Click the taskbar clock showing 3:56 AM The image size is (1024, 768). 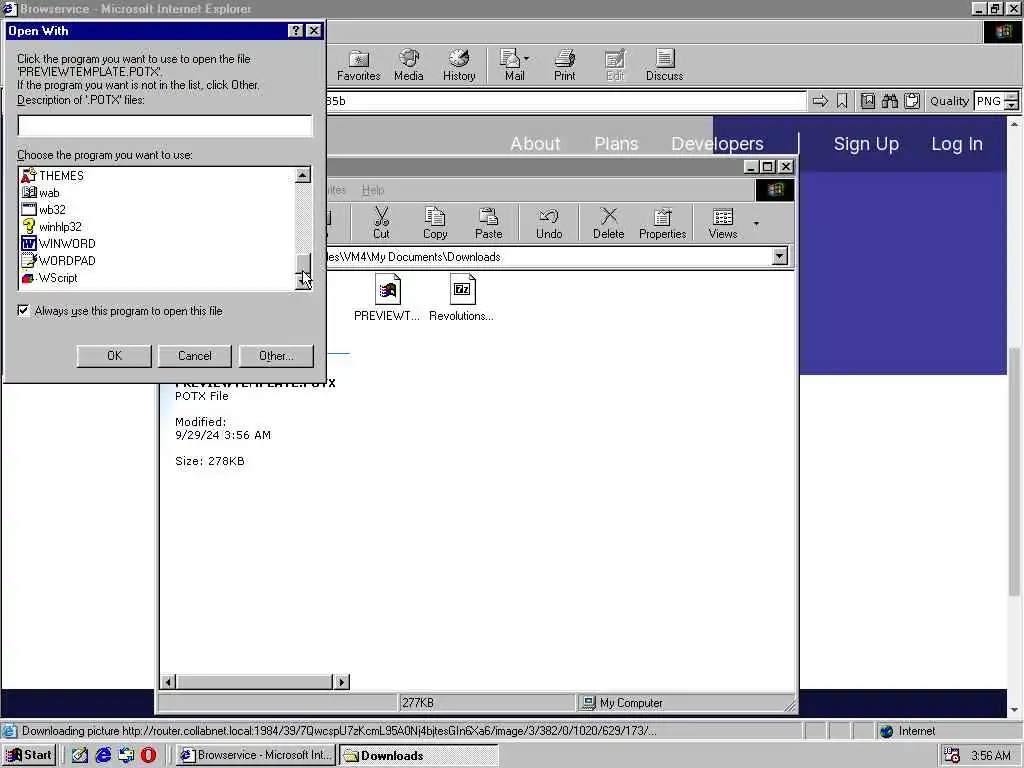(991, 756)
